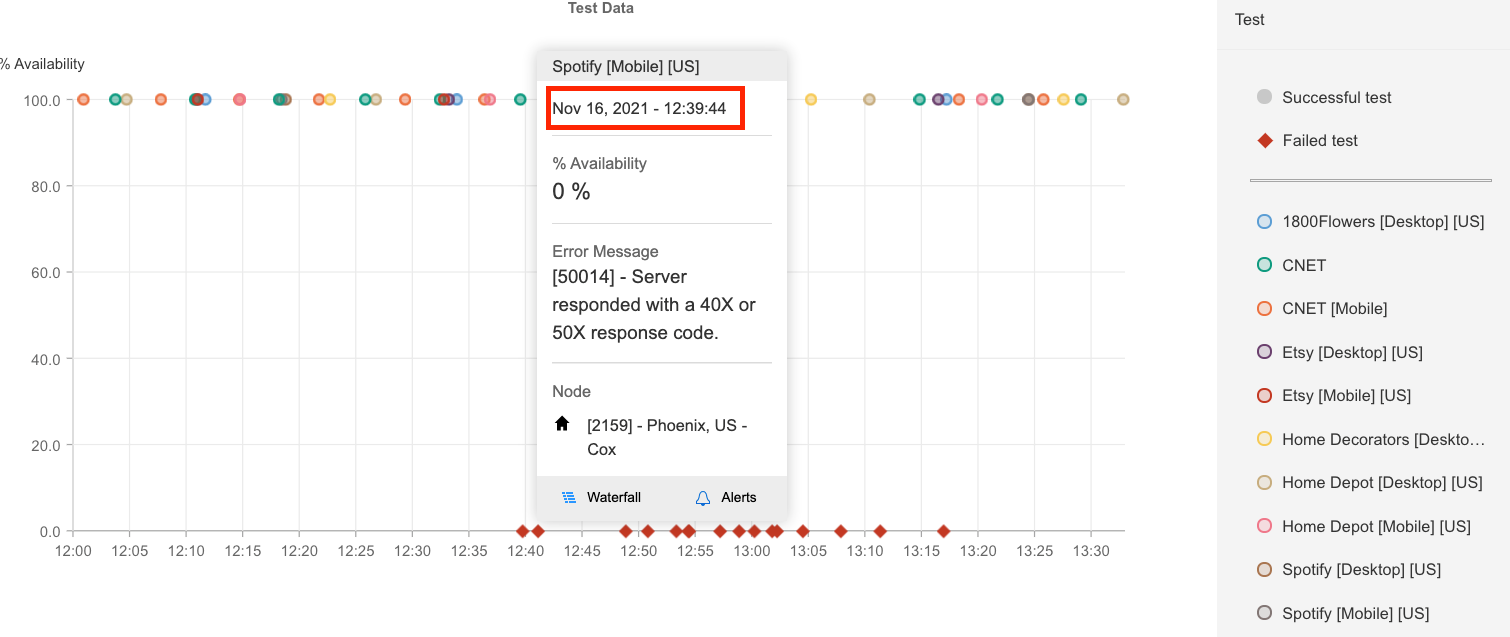
Task: Click the Home Depot [Mobile] pink circle
Action: click(1264, 526)
